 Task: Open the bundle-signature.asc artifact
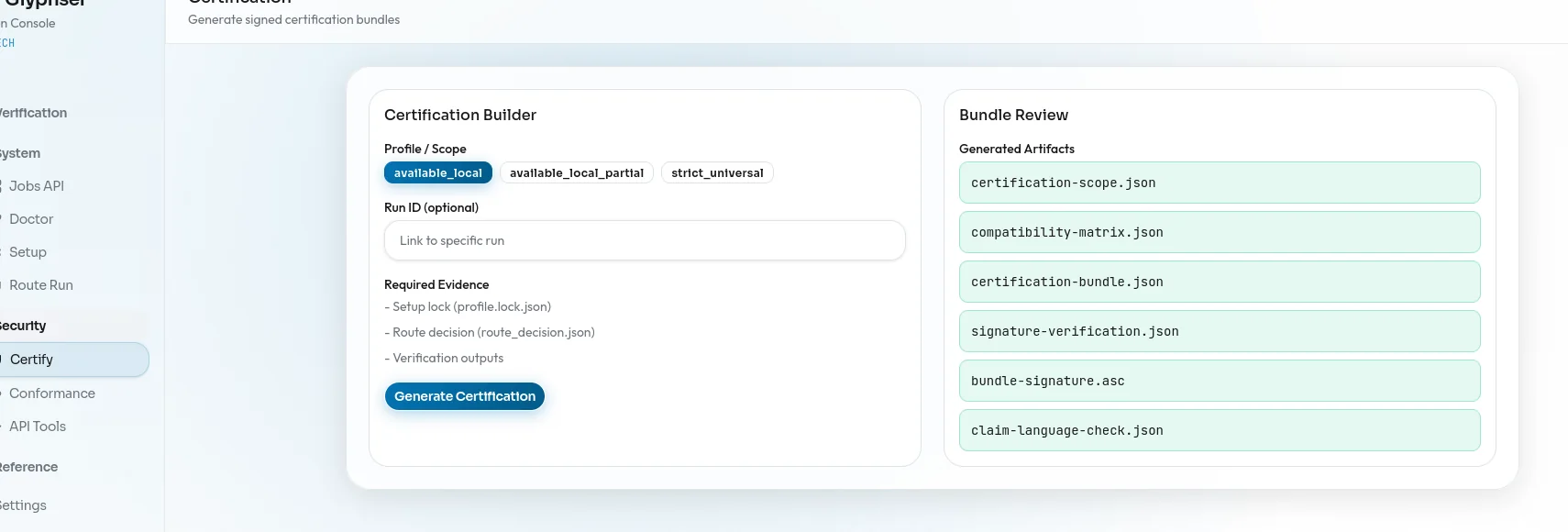[1220, 381]
